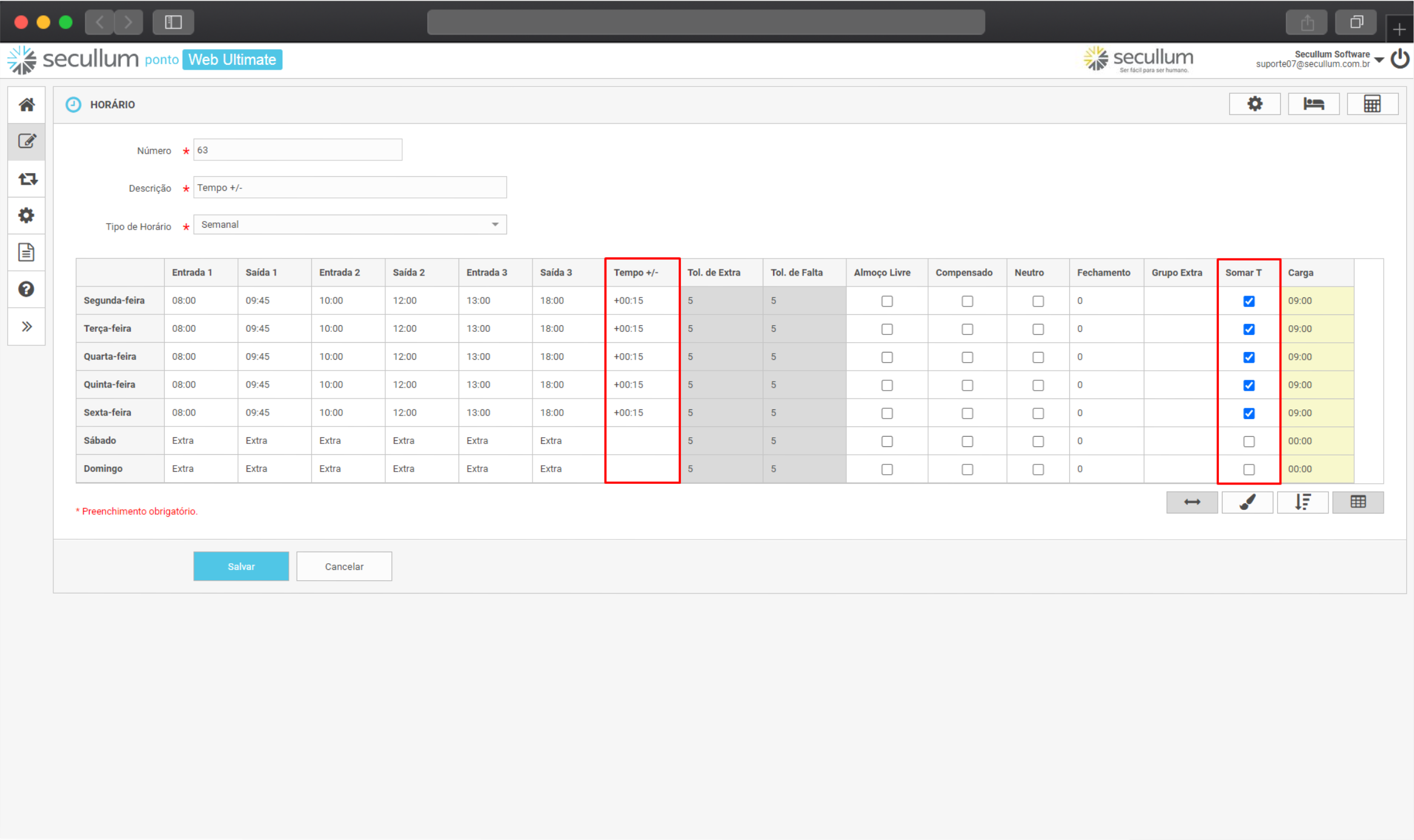Click the Salvar button

(x=241, y=566)
